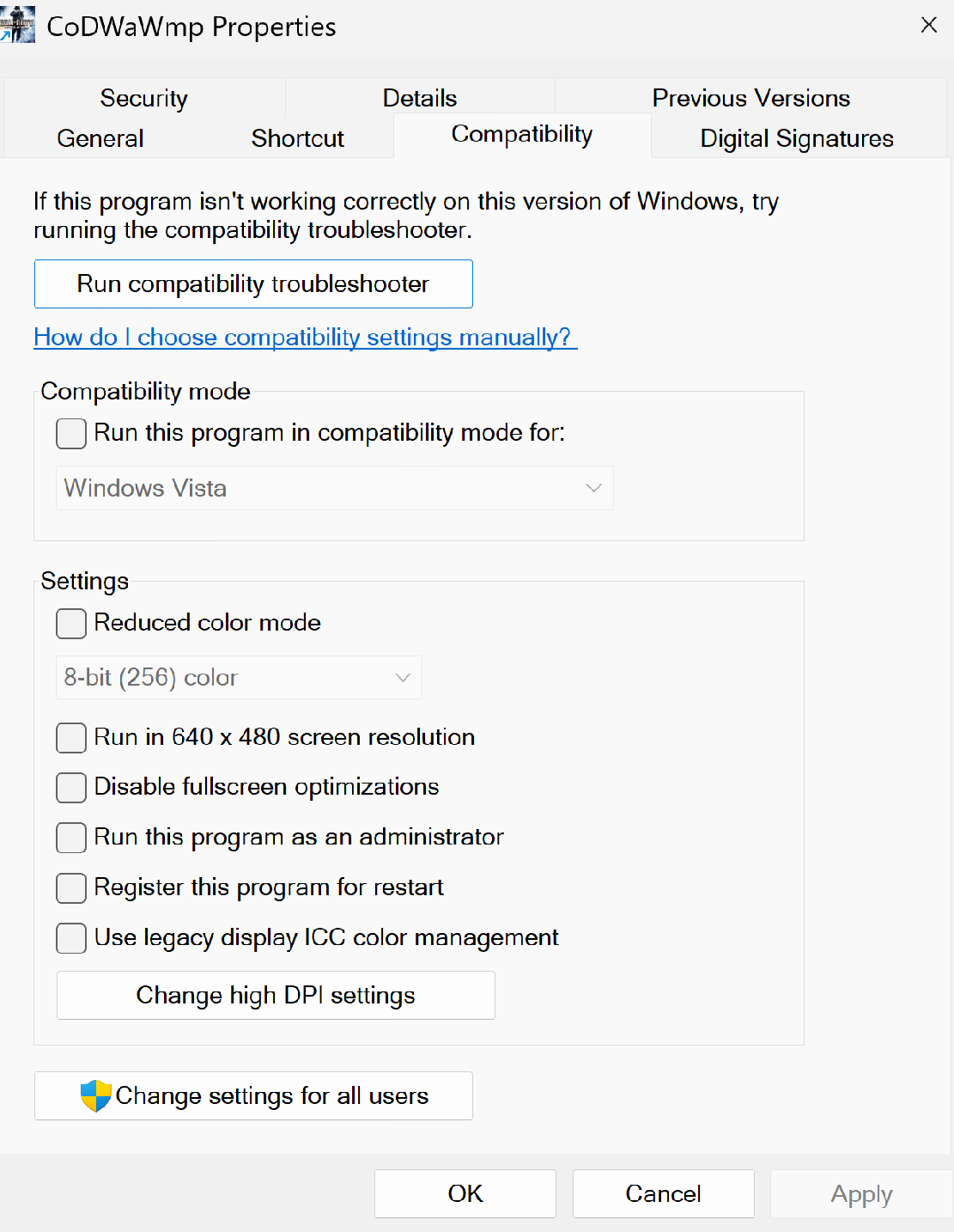Switch to the Shortcut tab
Image resolution: width=954 pixels, height=1232 pixels.
pyautogui.click(x=297, y=138)
